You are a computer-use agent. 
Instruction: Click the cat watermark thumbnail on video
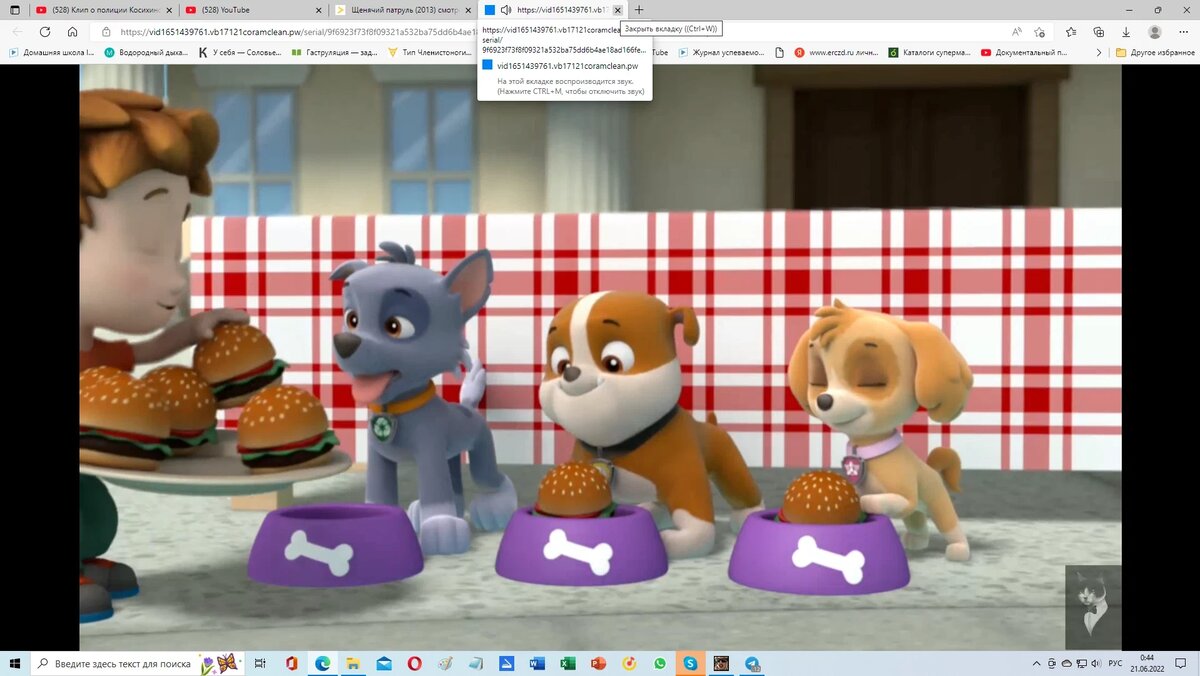pyautogui.click(x=1092, y=606)
